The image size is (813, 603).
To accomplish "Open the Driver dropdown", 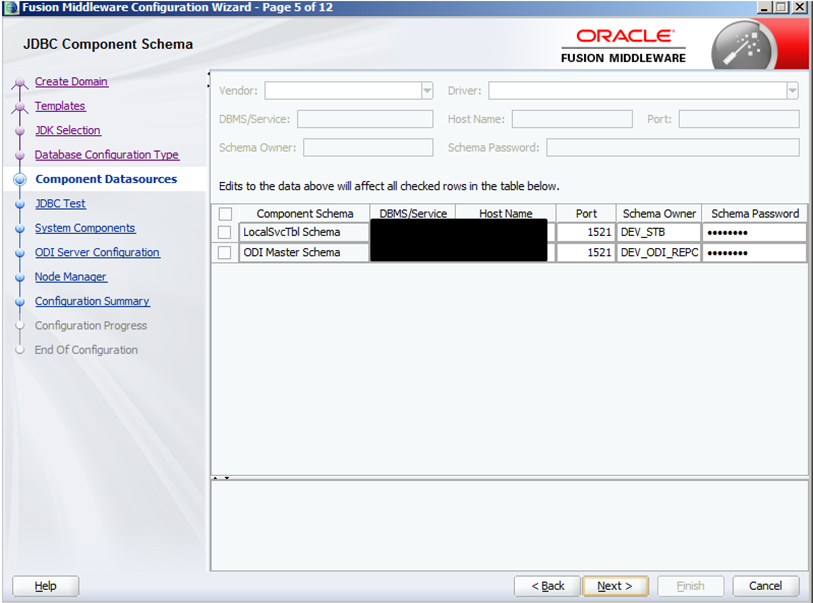I will (792, 91).
